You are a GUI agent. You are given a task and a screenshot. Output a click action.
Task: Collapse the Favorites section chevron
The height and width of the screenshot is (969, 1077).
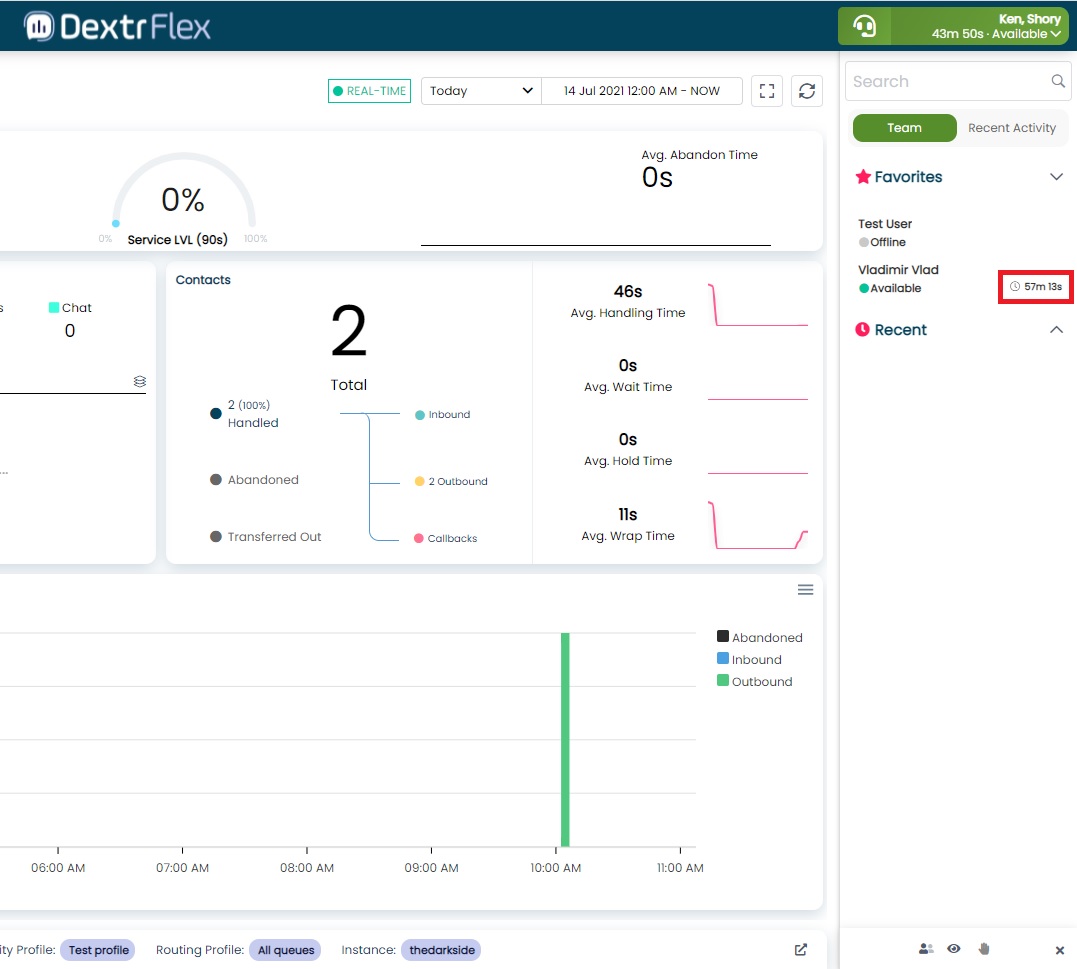[x=1056, y=176]
